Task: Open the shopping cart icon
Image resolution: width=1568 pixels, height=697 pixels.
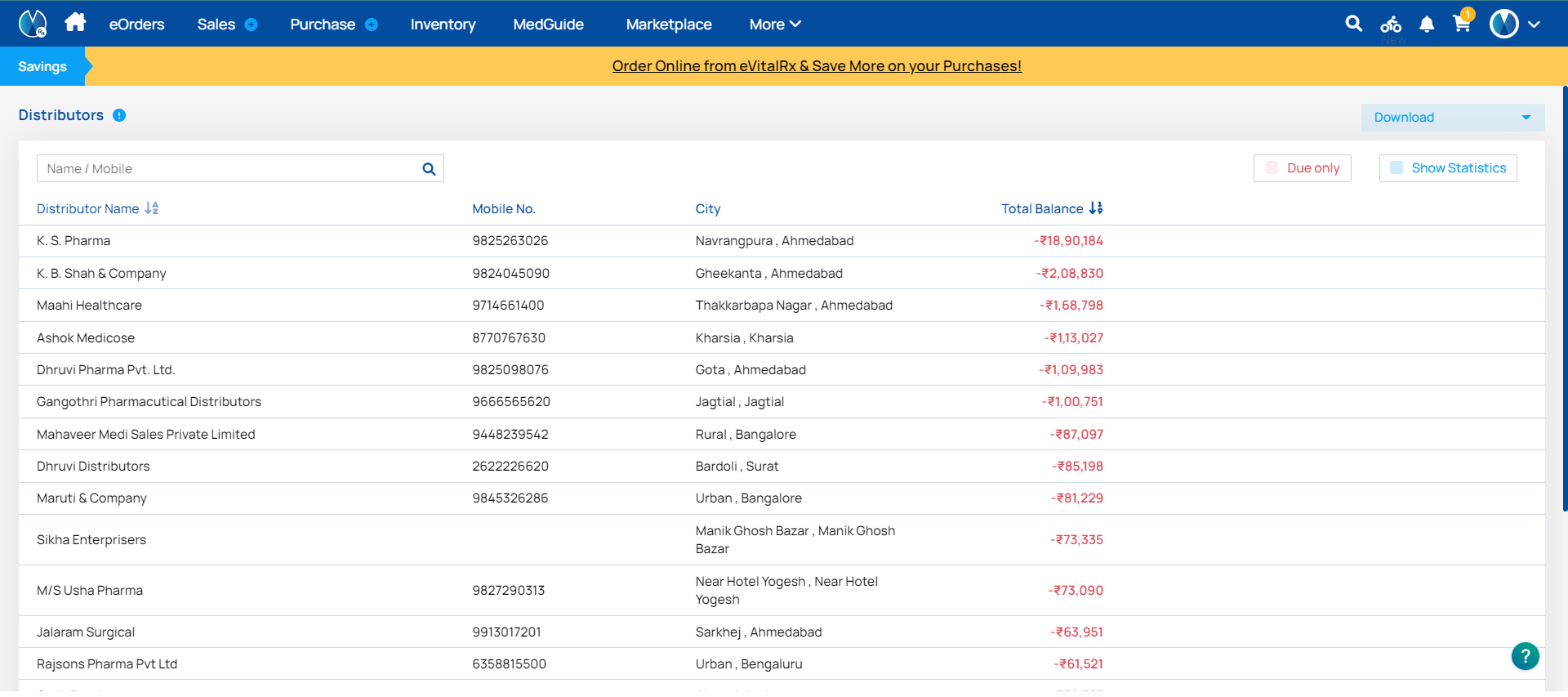Action: tap(1462, 23)
